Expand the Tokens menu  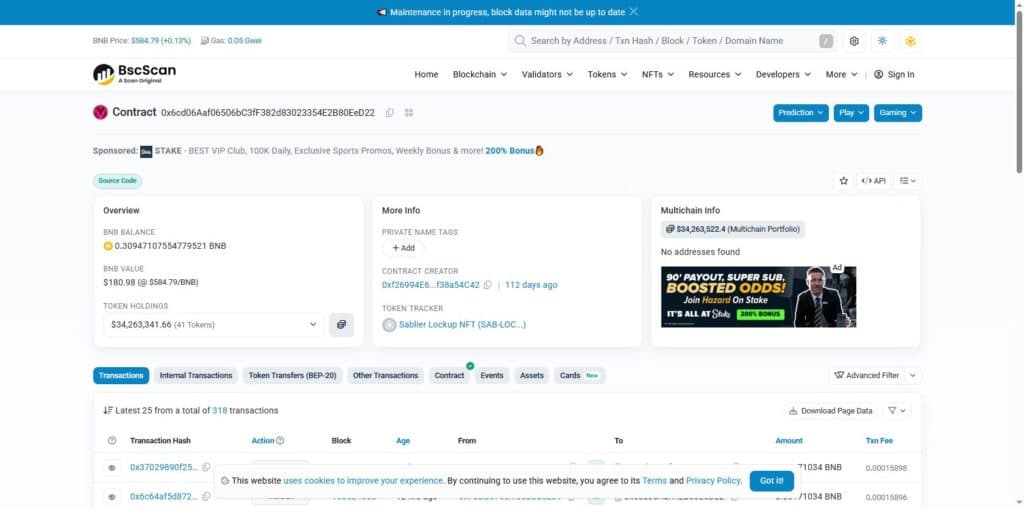tap(607, 74)
